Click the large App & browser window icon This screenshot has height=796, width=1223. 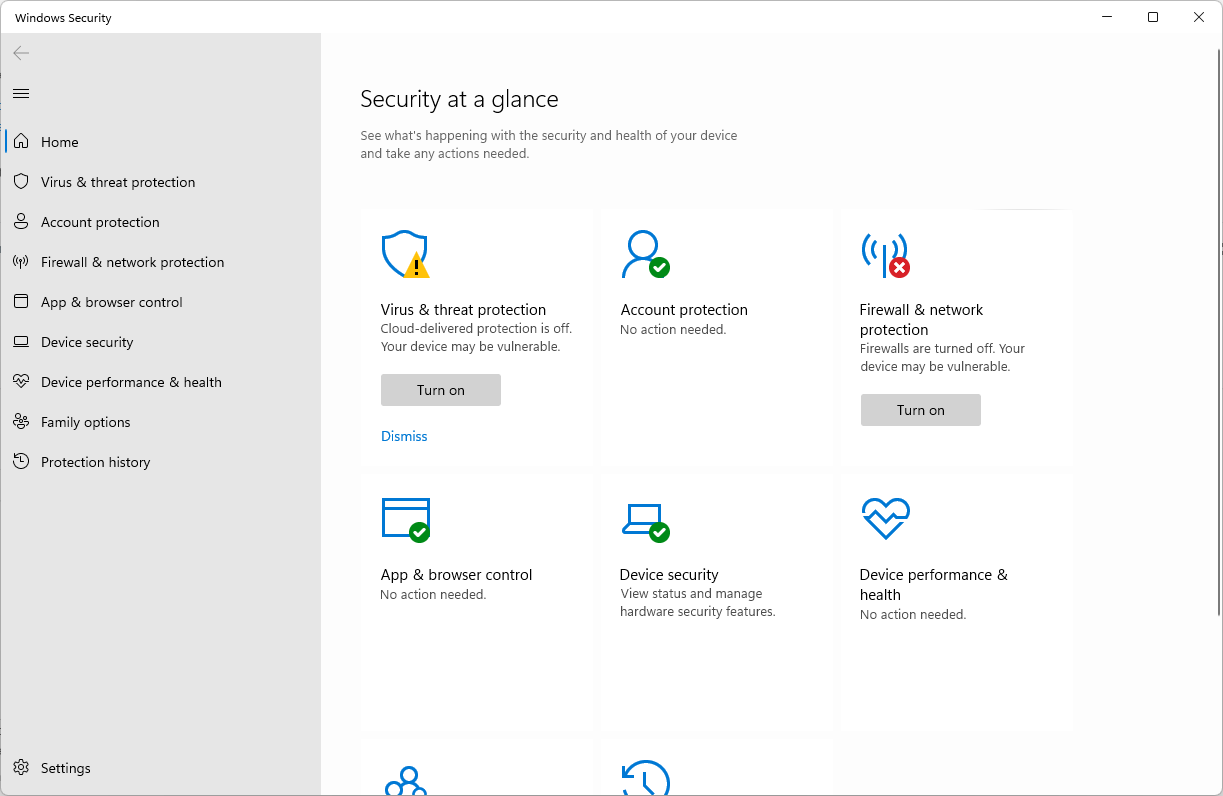[405, 520]
